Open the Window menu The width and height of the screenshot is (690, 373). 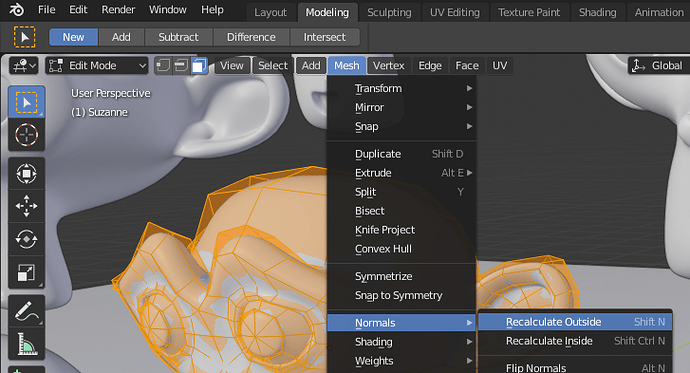(x=168, y=10)
